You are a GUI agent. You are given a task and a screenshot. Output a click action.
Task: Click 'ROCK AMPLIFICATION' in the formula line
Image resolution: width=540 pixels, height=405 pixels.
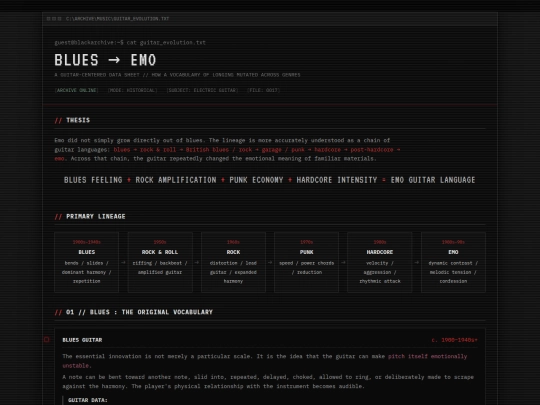tap(176, 180)
